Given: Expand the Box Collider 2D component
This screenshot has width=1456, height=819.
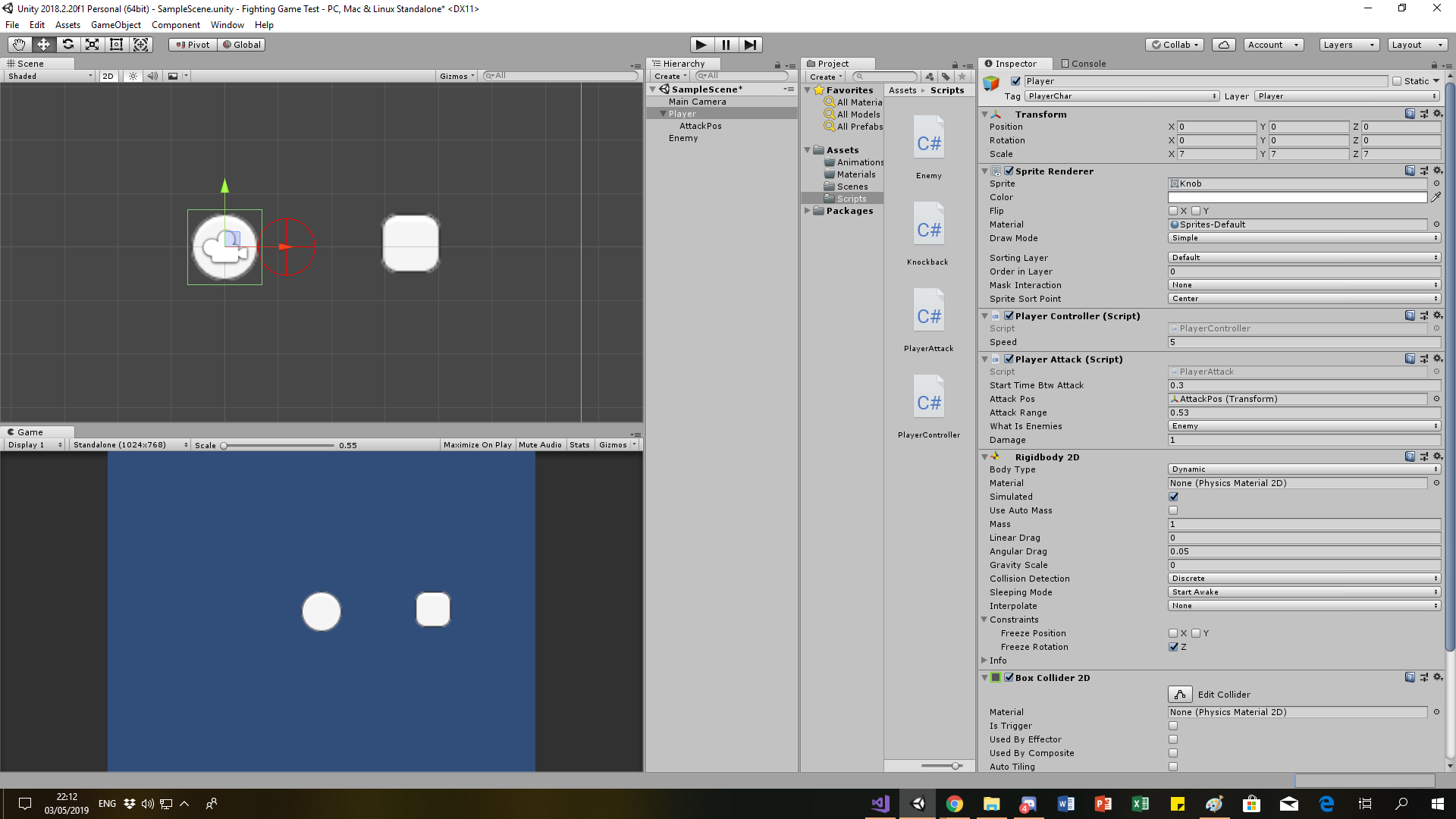Looking at the screenshot, I should point(984,678).
